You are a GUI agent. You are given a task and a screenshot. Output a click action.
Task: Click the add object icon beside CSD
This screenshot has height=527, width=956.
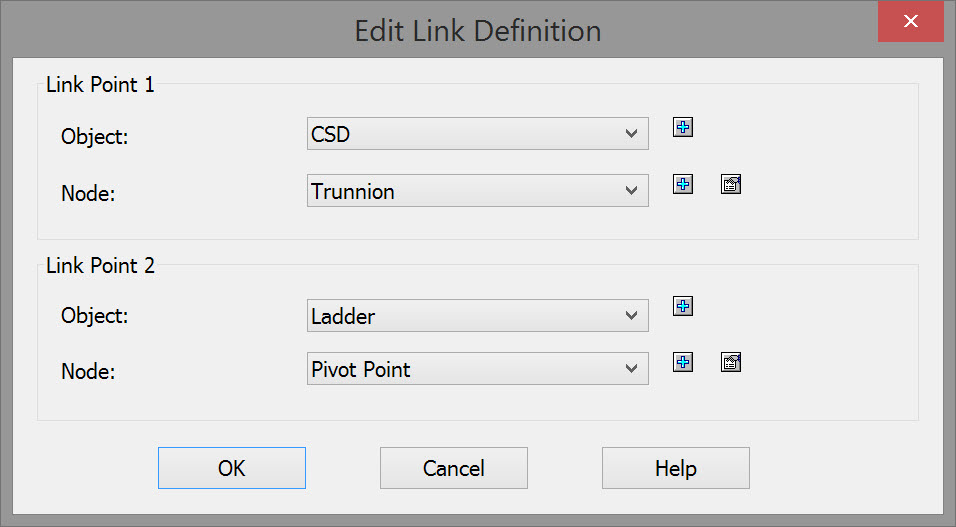click(x=683, y=127)
